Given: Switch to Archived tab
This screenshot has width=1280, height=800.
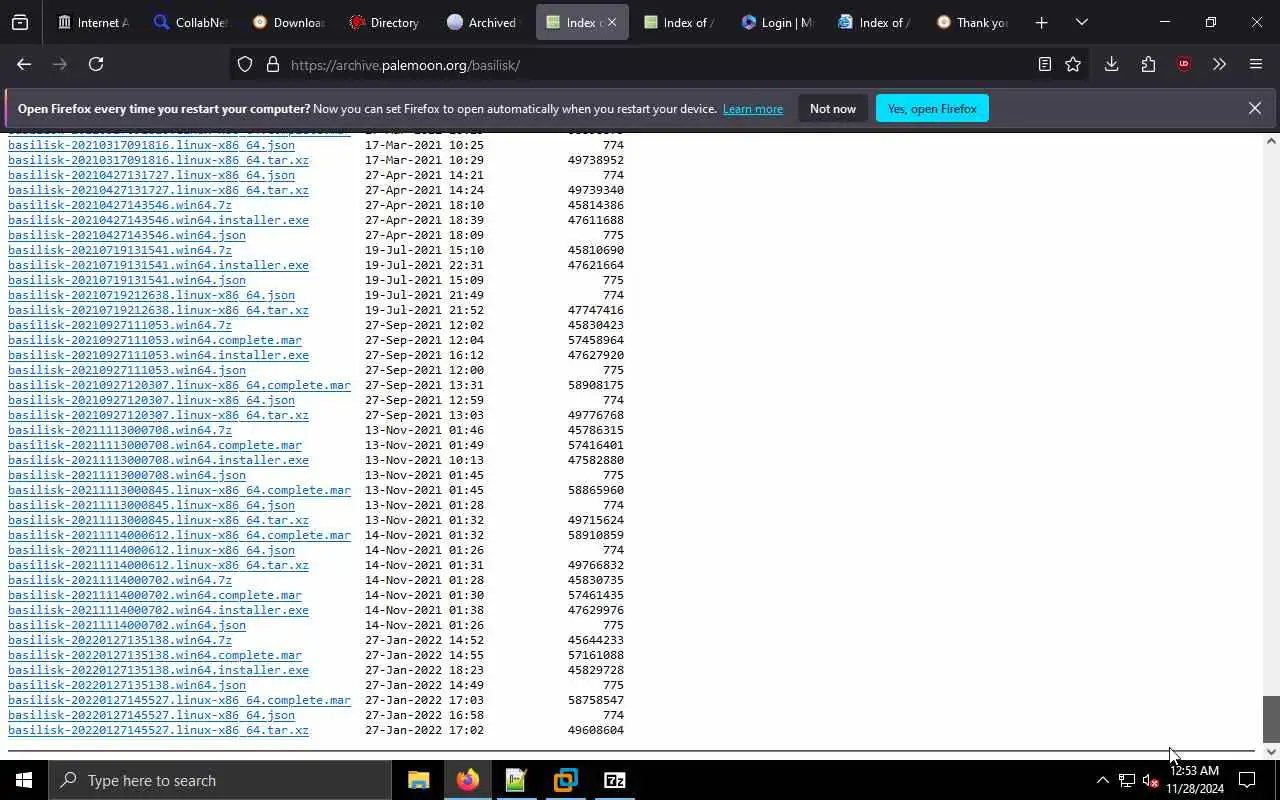Looking at the screenshot, I should tap(484, 22).
